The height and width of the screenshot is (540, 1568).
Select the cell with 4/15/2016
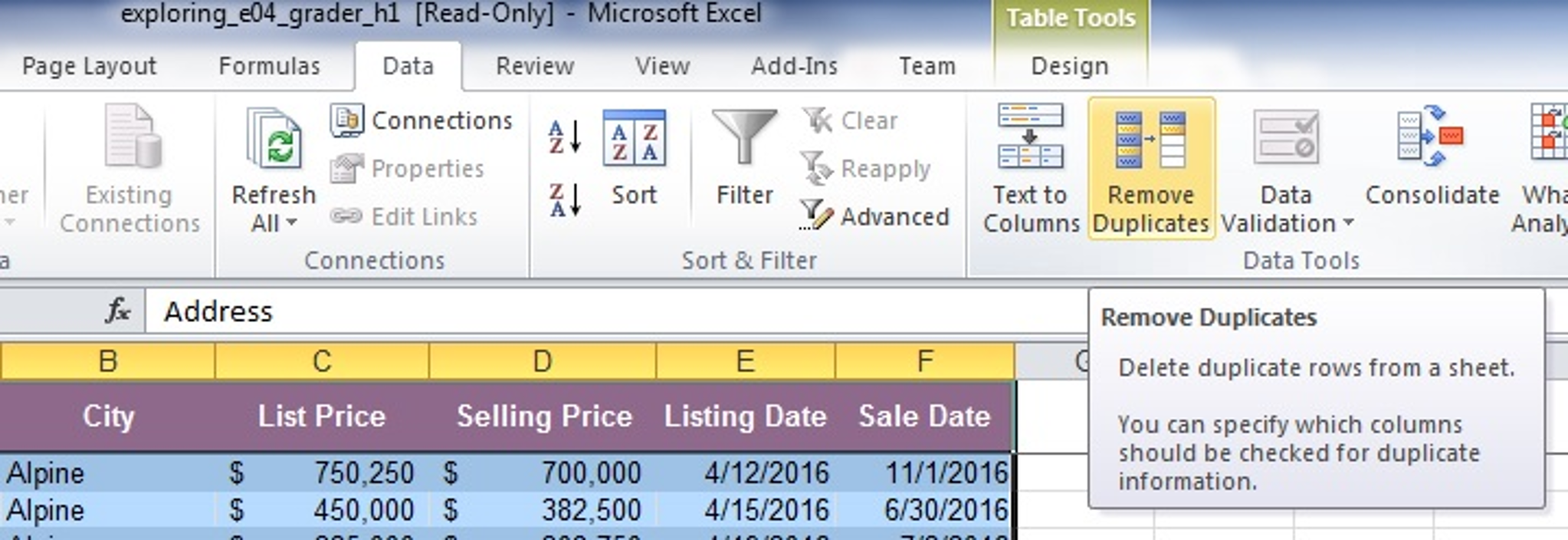pyautogui.click(x=745, y=510)
